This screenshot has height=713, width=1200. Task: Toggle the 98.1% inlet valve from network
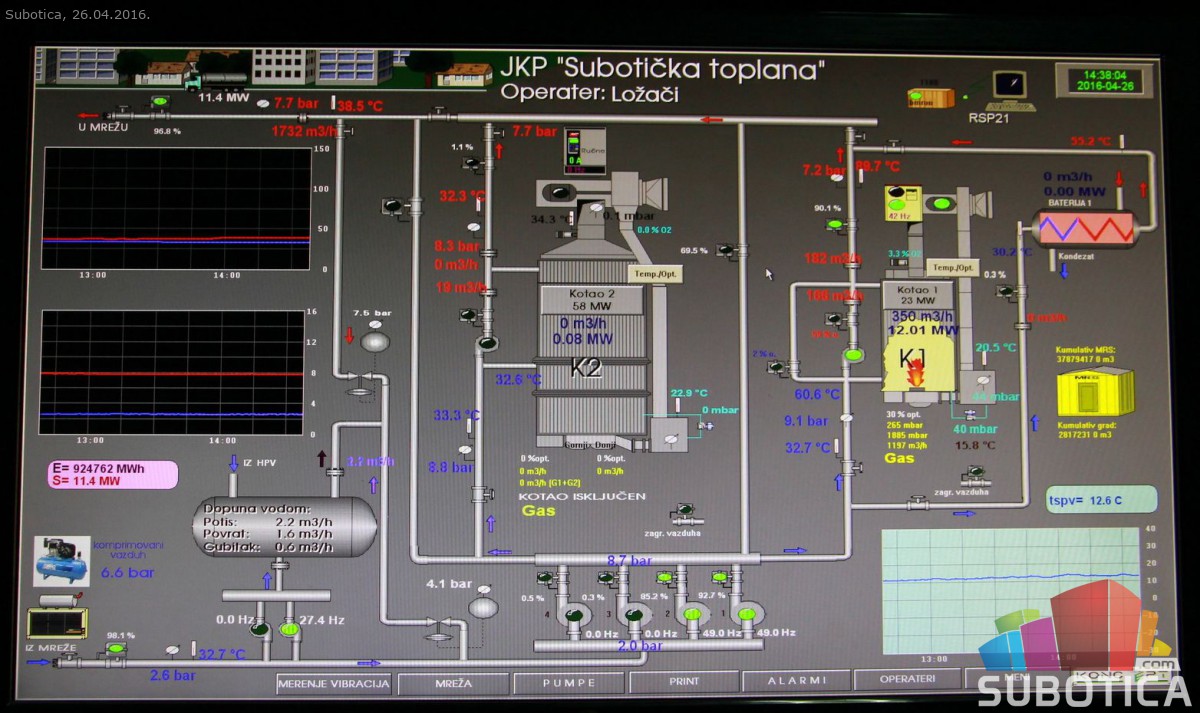117,650
